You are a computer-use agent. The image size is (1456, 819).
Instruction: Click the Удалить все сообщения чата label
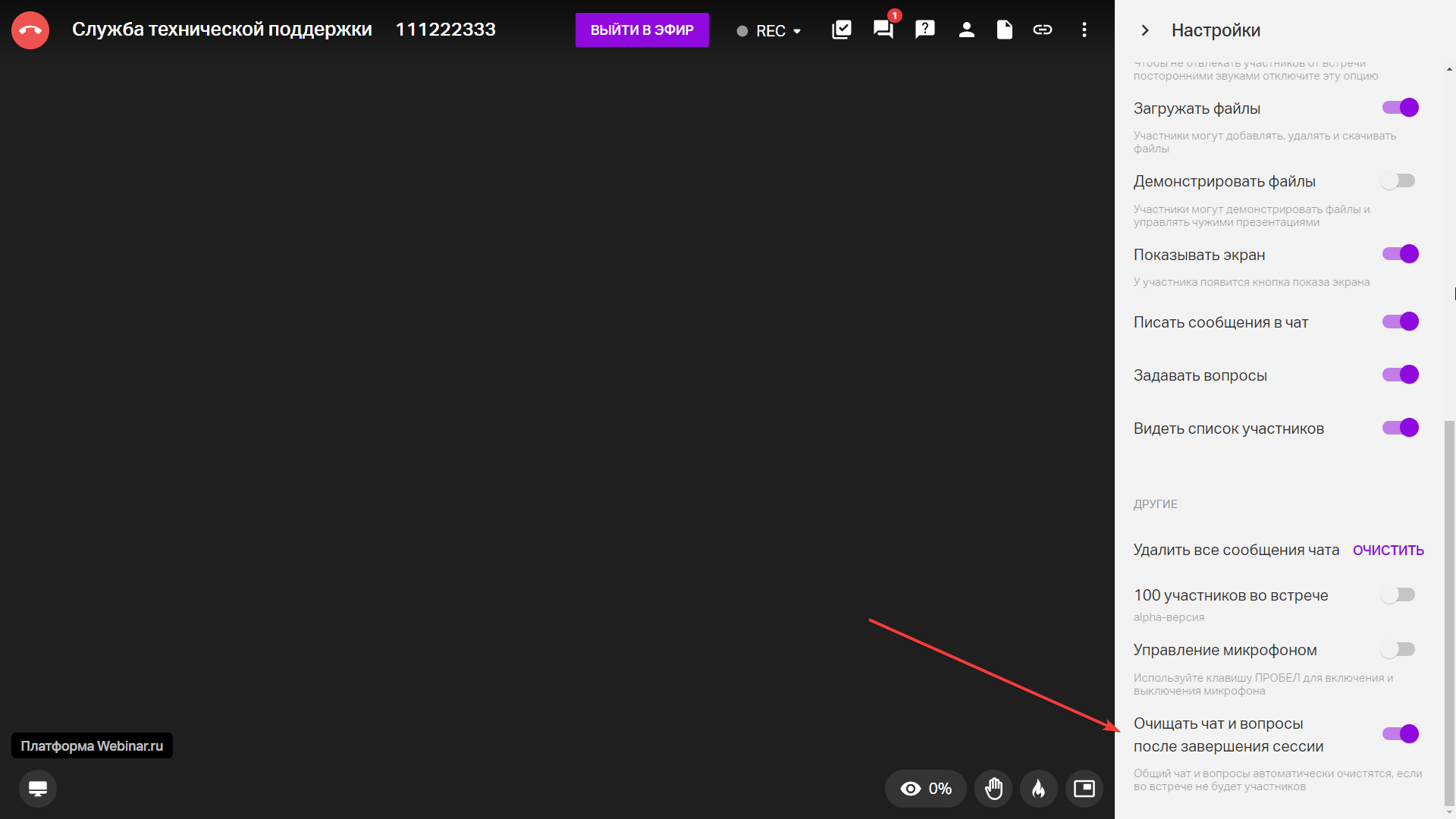point(1236,551)
